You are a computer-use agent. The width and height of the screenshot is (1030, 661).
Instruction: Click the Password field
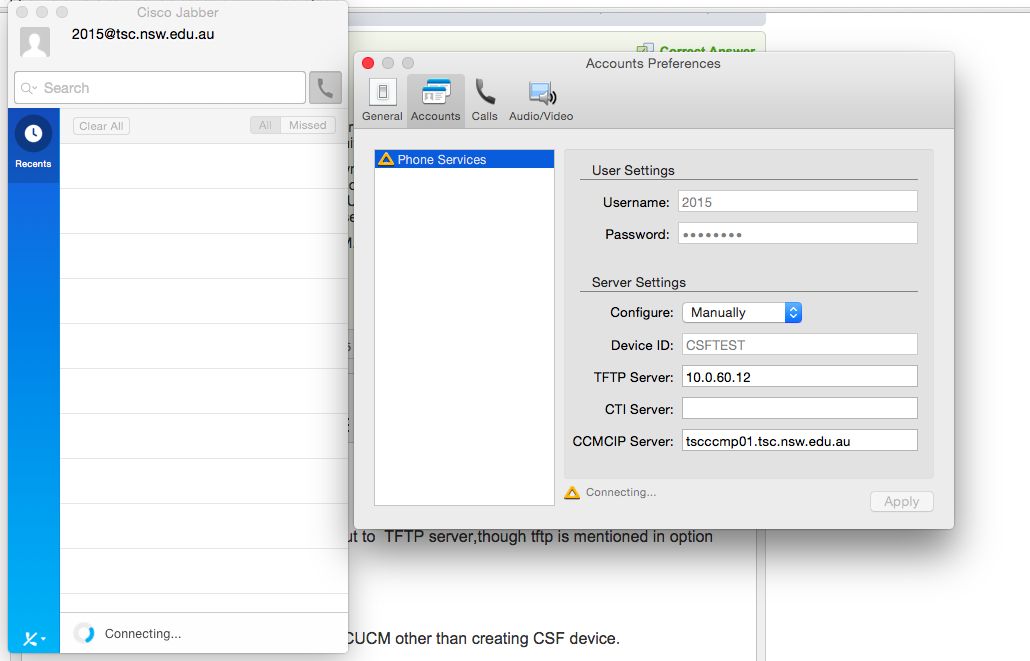click(797, 234)
